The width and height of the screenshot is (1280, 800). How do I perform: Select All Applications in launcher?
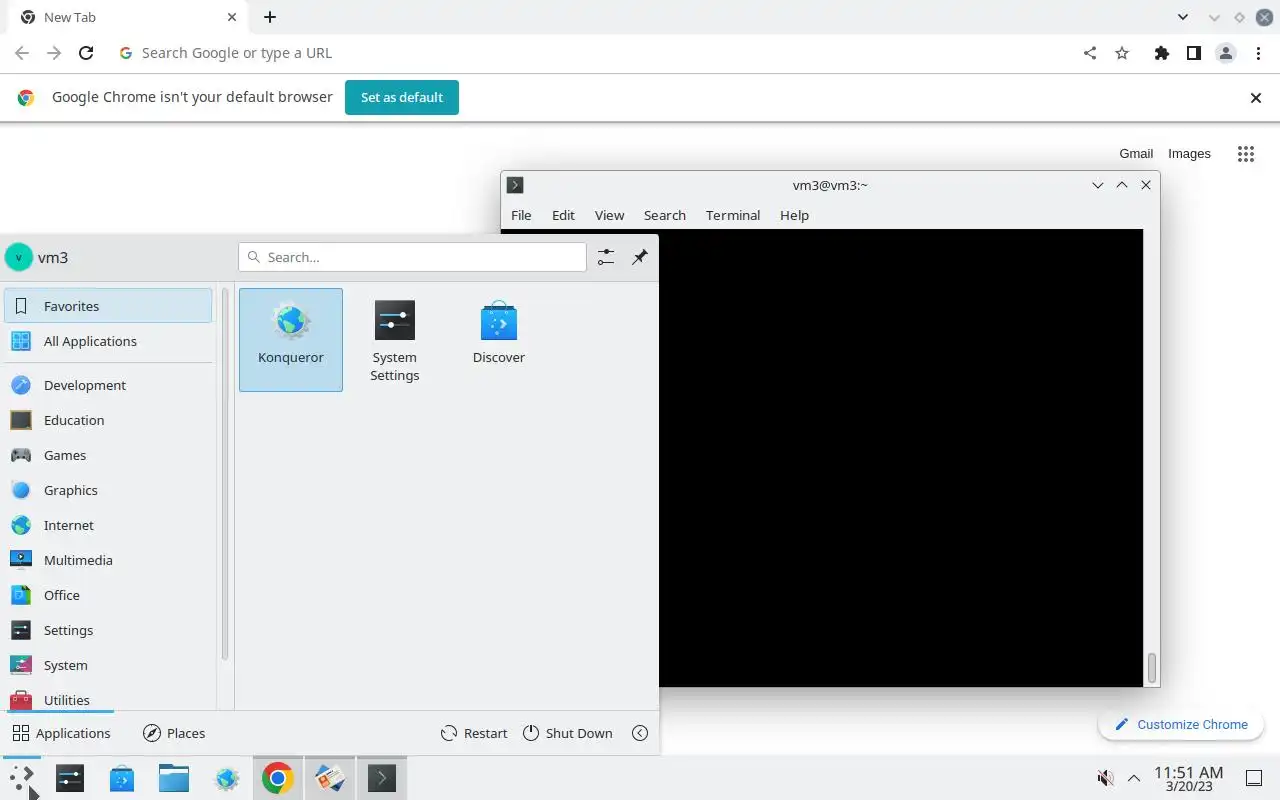(x=108, y=341)
